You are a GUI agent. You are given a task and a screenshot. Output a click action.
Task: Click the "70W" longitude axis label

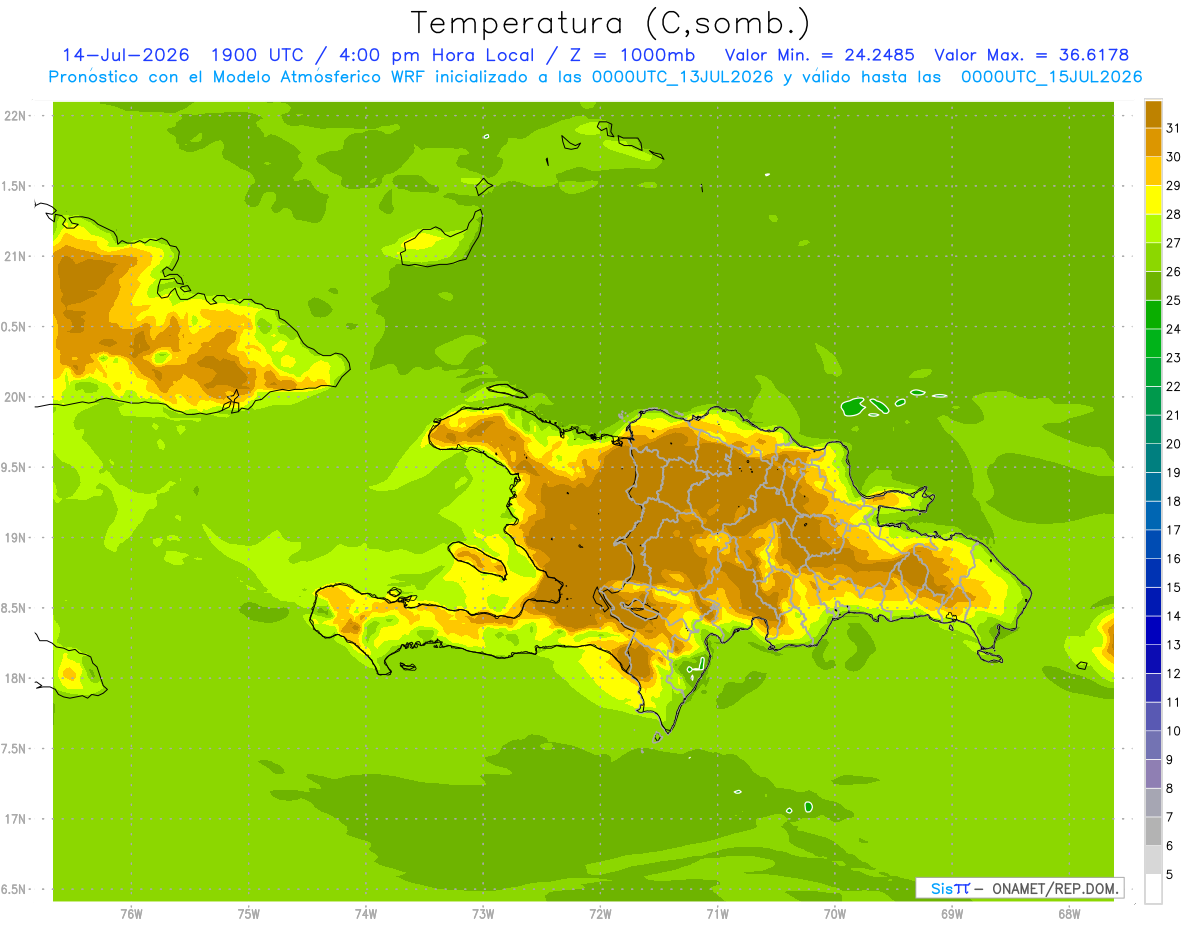[x=835, y=914]
